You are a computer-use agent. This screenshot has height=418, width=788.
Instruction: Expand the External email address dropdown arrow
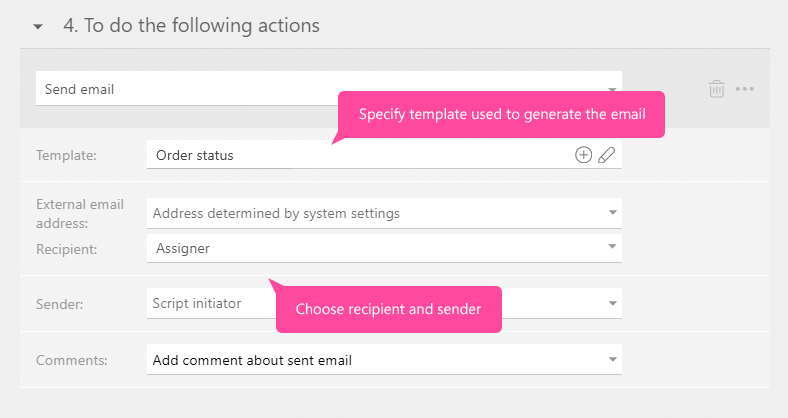pos(612,213)
